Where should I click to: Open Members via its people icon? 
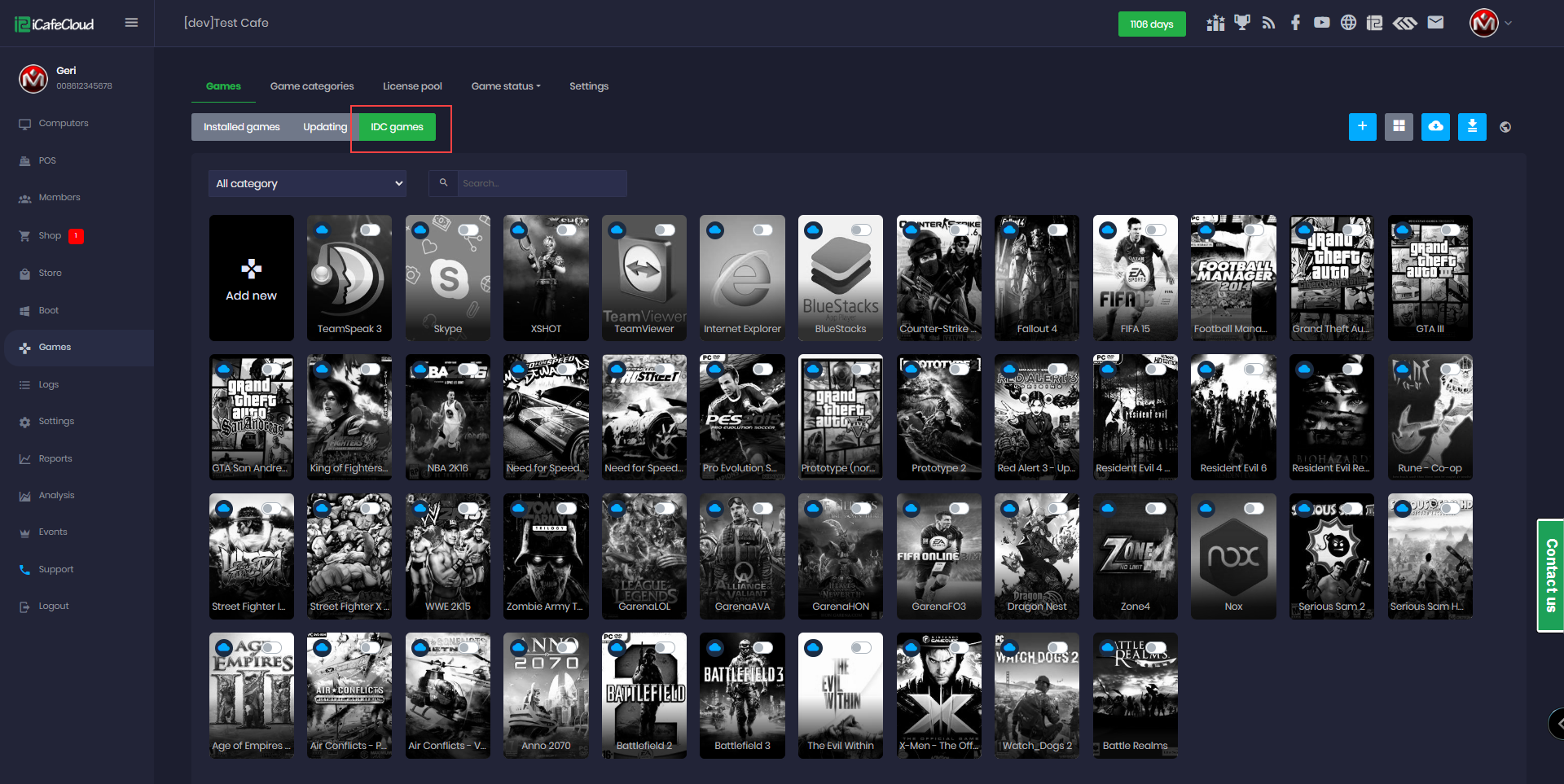[x=24, y=198]
